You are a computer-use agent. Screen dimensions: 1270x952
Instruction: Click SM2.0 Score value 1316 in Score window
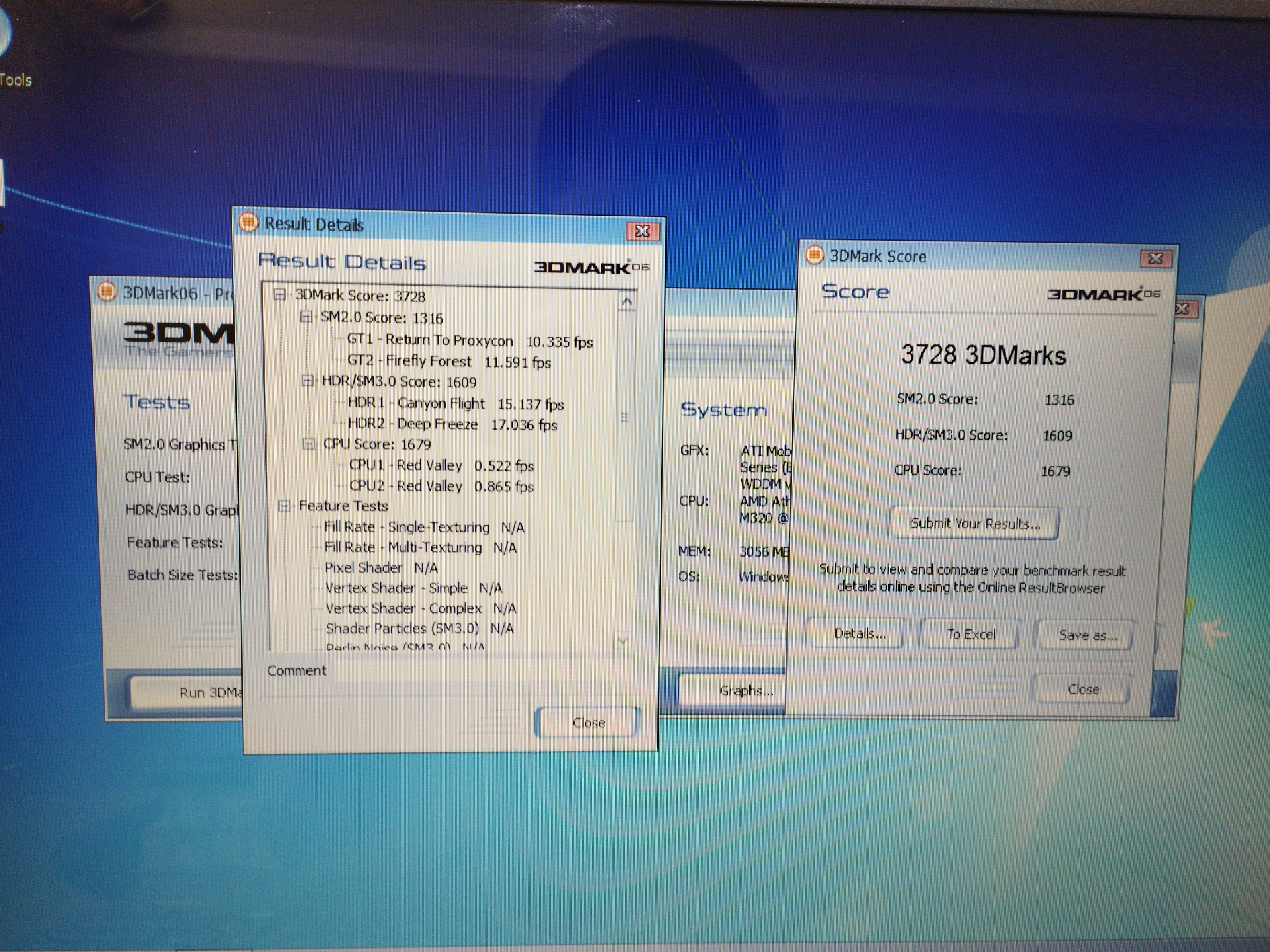coord(1059,399)
